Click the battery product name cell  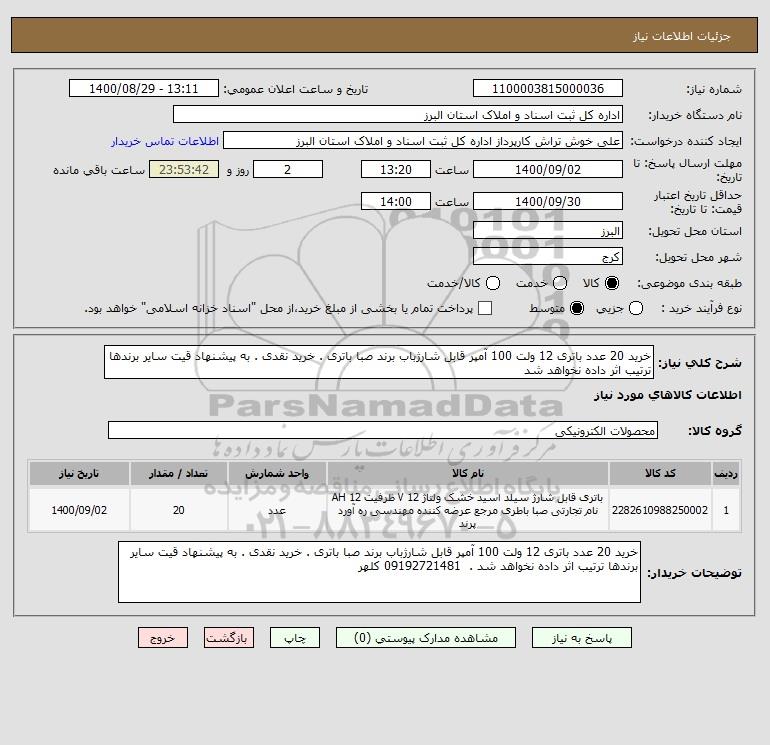pos(468,510)
